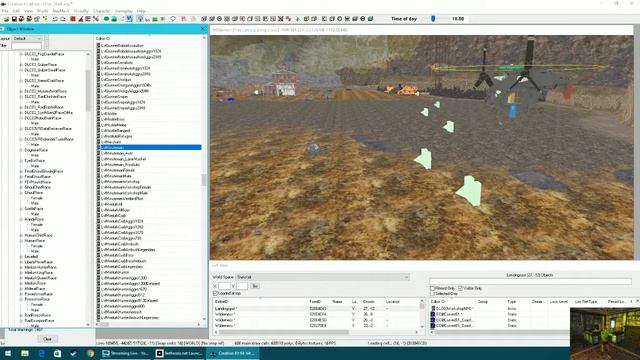Image resolution: width=640 pixels, height=360 pixels.
Task: Open the Character menu
Action: pos(102,11)
